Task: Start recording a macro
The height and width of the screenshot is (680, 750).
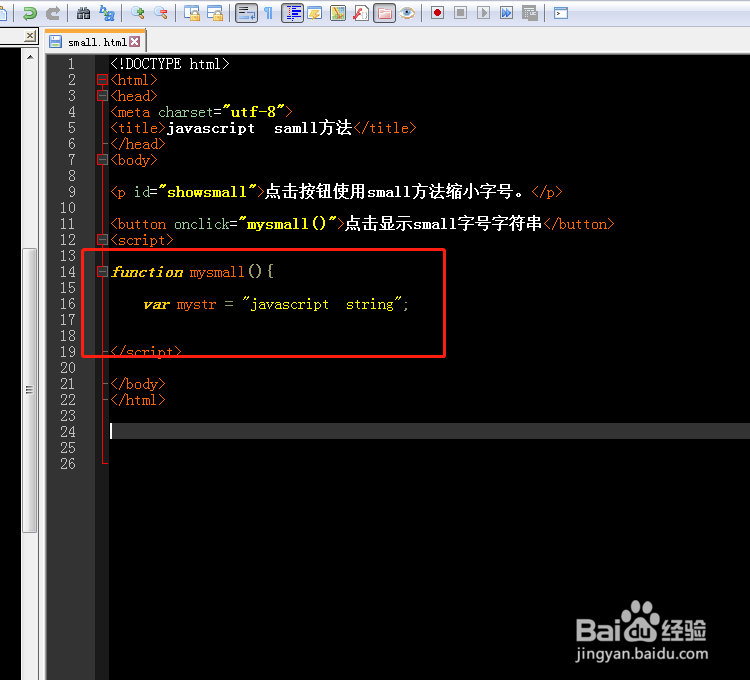Action: click(x=437, y=13)
